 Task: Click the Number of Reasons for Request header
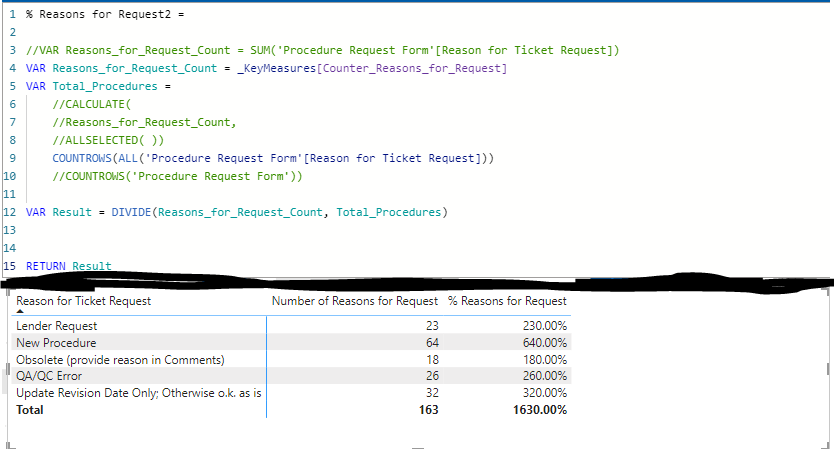(x=355, y=301)
